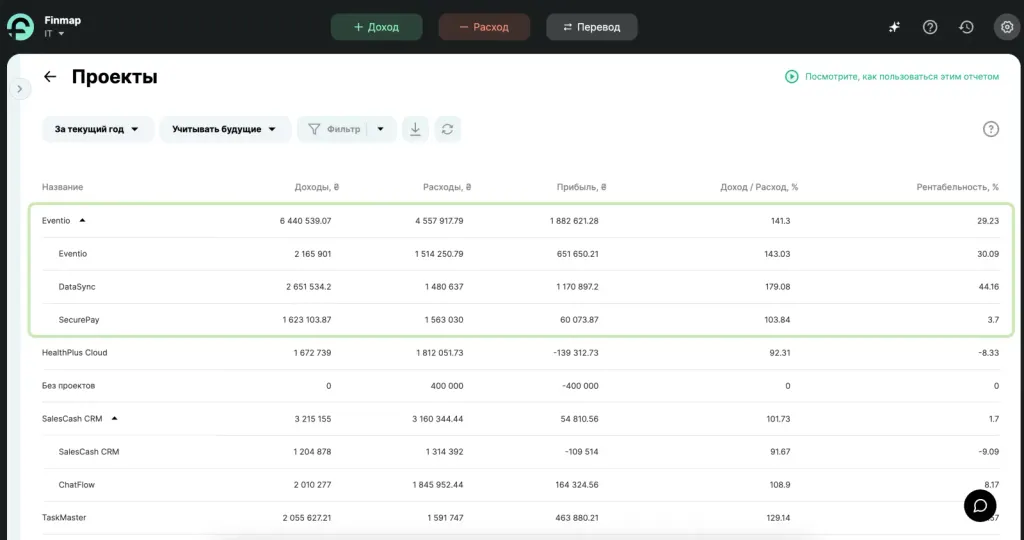1024x540 pixels.
Task: Click DataSync income 2 651 534.2
Action: click(308, 287)
